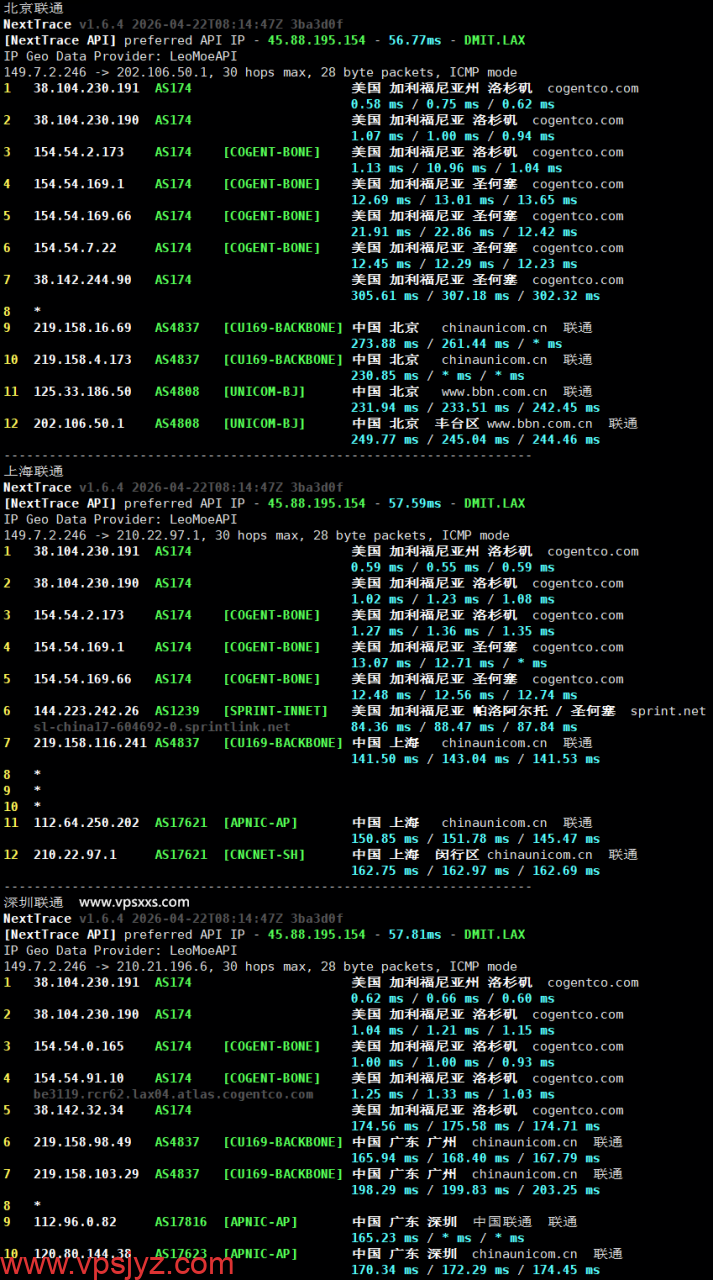Click the AS17623 number
Image resolution: width=713 pixels, height=1280 pixels.
(181, 1254)
